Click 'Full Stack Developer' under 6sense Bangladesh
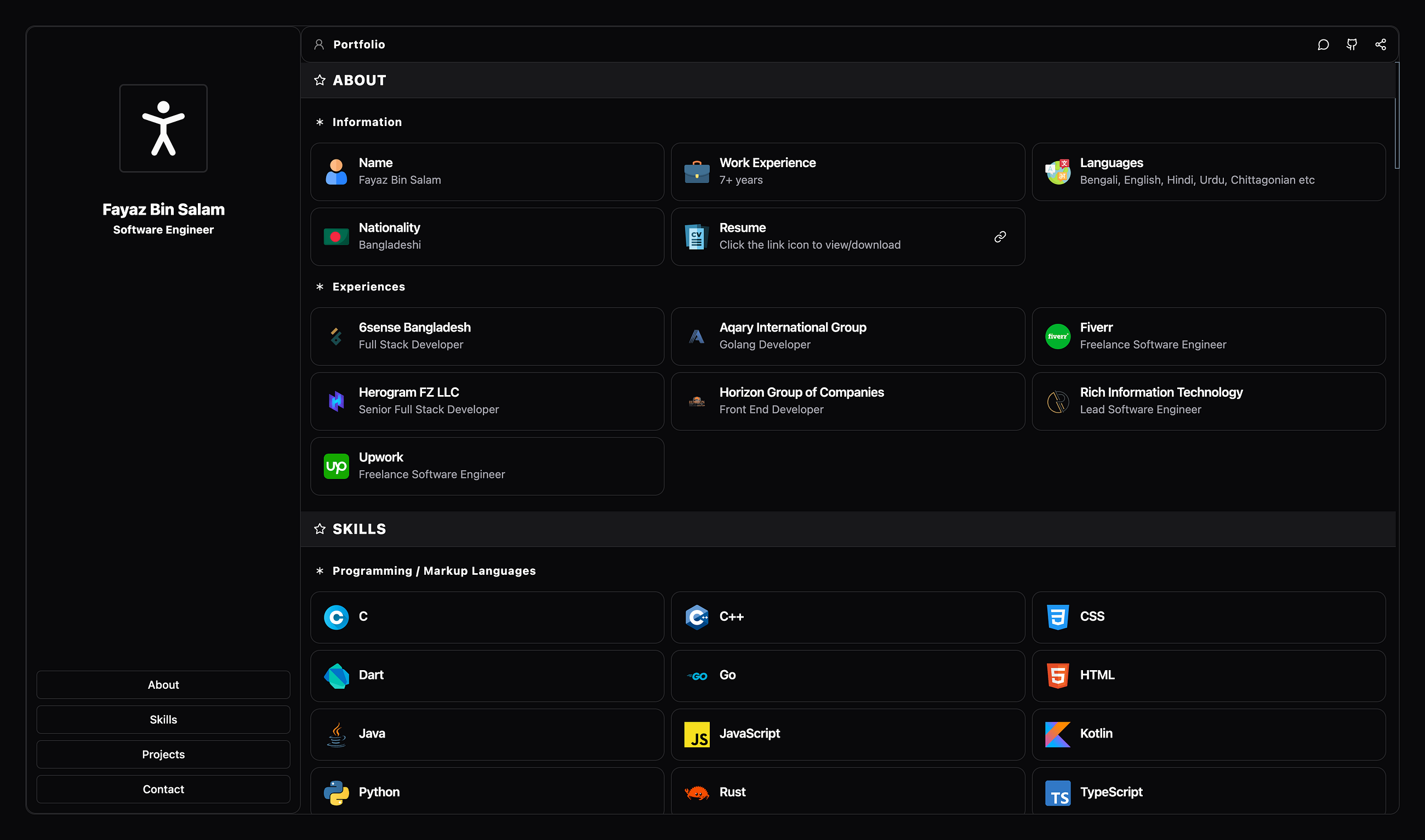Image resolution: width=1425 pixels, height=840 pixels. click(411, 344)
